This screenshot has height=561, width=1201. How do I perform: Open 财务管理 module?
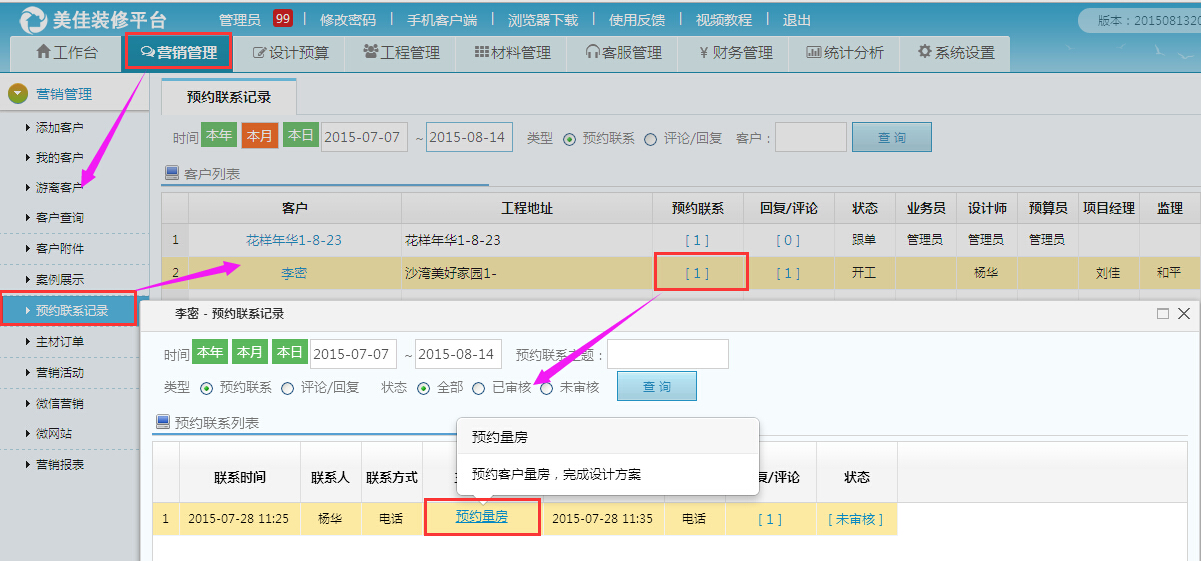coord(735,53)
